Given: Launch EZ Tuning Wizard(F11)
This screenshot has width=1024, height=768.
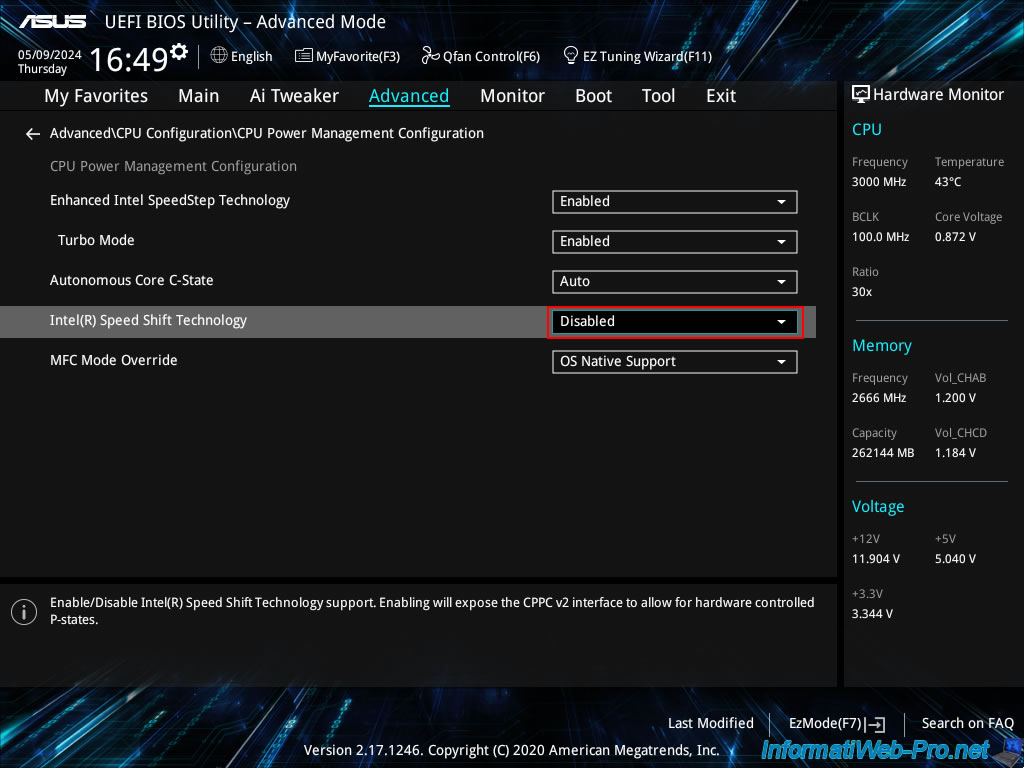Looking at the screenshot, I should 637,56.
